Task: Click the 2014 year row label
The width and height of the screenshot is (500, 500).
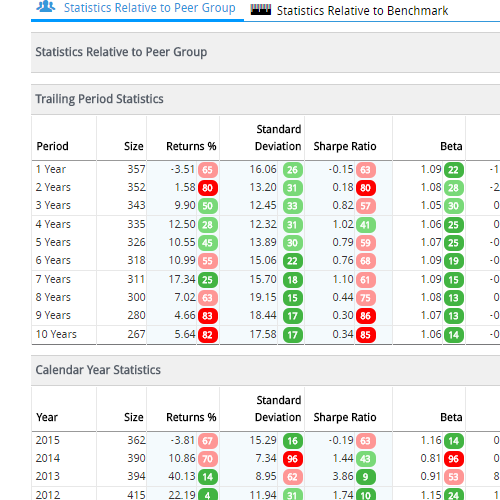Action: 48,458
